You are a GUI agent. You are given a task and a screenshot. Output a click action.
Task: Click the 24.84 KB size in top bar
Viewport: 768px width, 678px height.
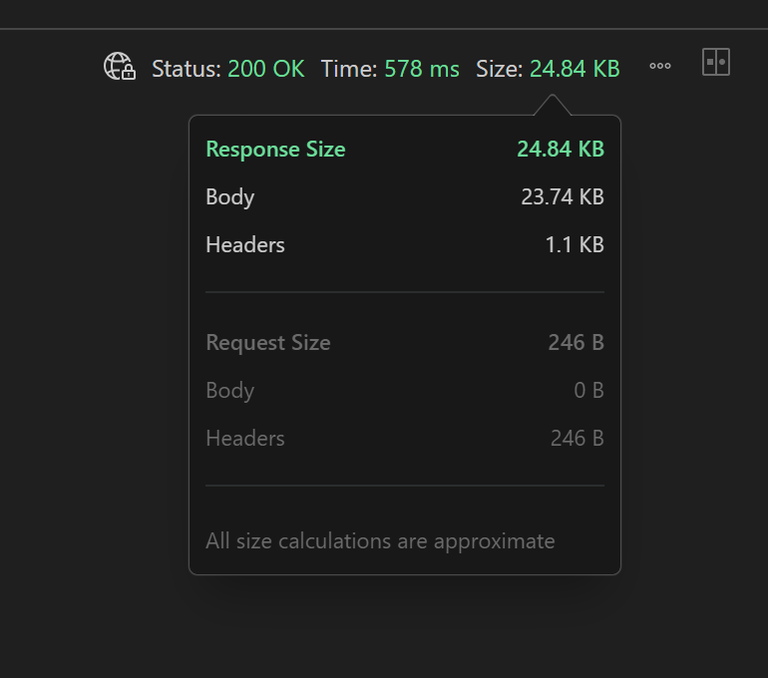pos(575,69)
